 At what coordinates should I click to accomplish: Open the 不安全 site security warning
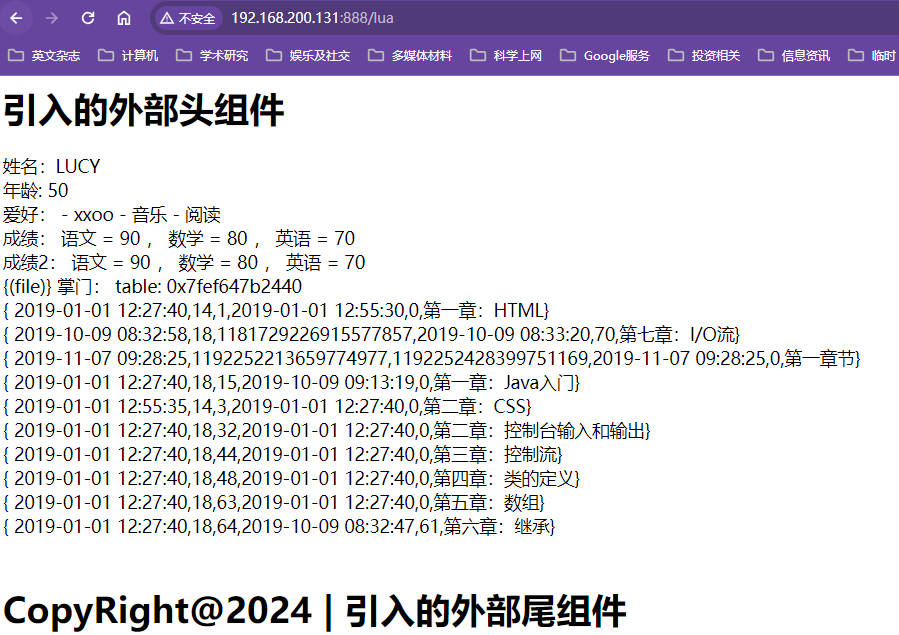(x=187, y=18)
